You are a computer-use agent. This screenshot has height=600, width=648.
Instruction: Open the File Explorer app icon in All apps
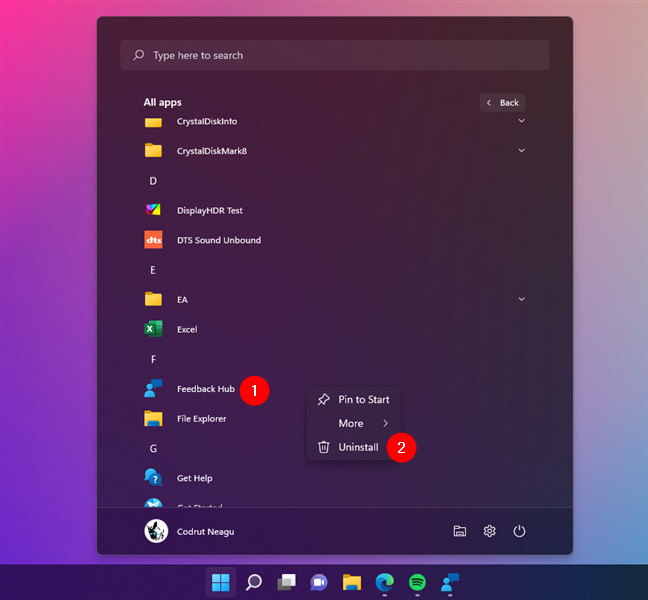[153, 418]
